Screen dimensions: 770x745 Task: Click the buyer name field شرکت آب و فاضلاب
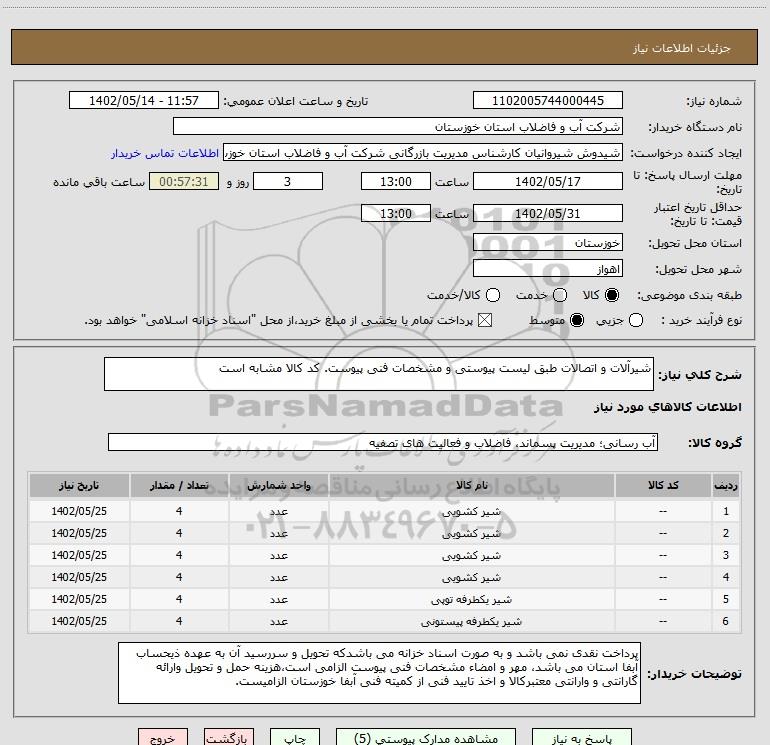(x=398, y=126)
